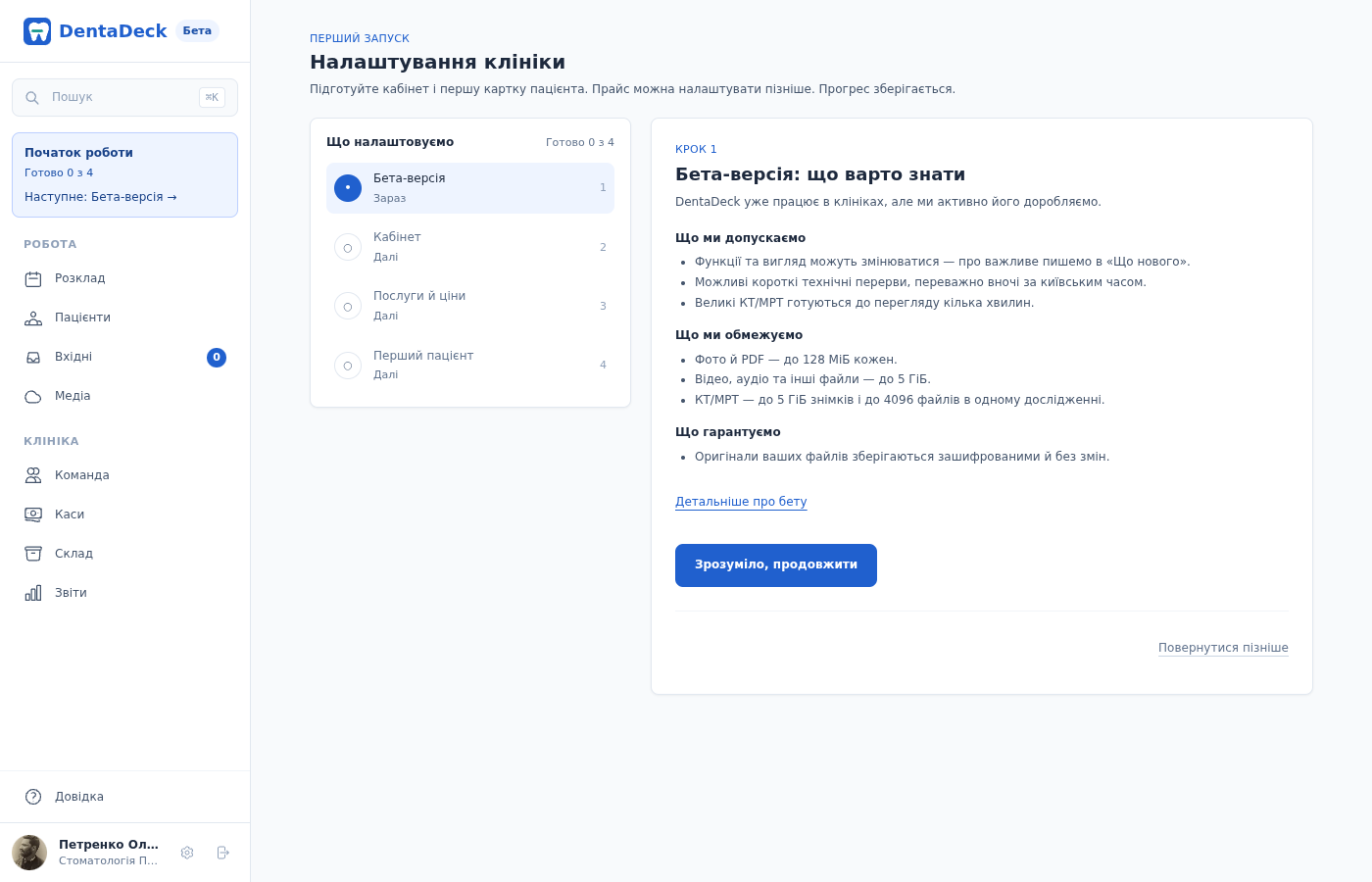
Task: Click the active Бета-версія step circle
Action: point(348,188)
